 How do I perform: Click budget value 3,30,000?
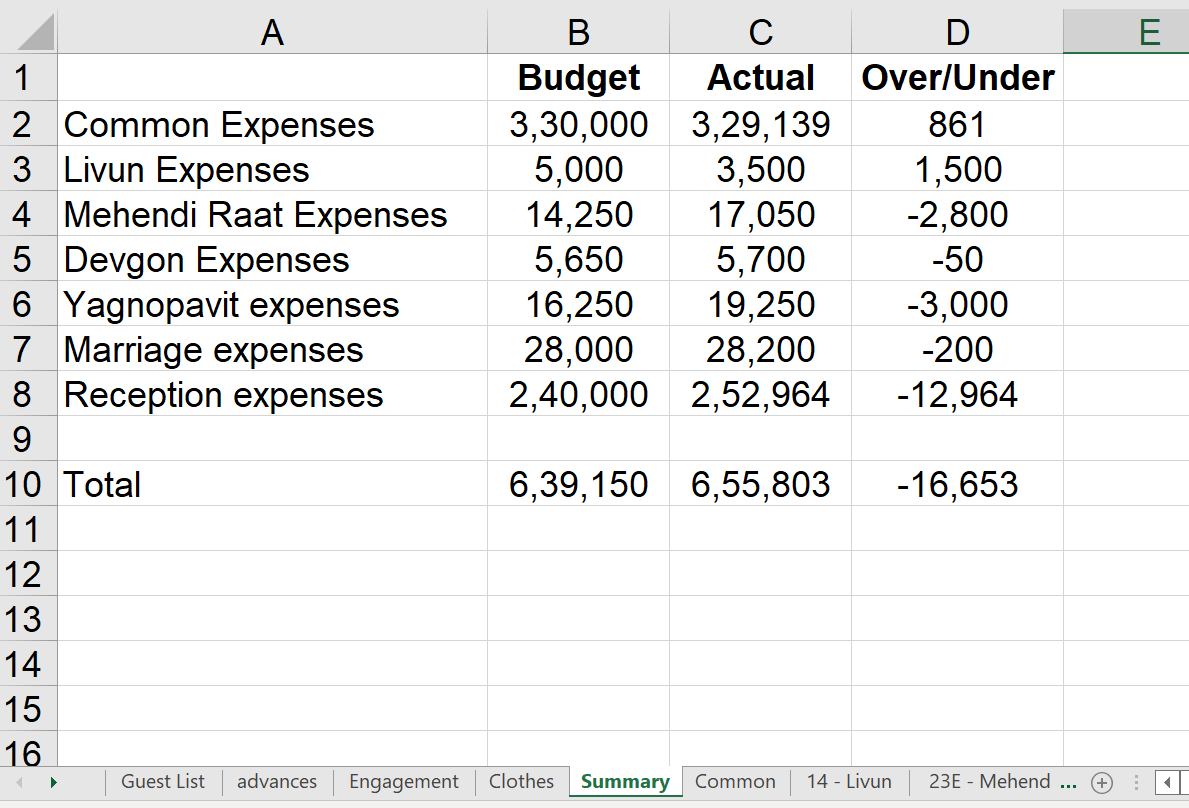point(579,124)
